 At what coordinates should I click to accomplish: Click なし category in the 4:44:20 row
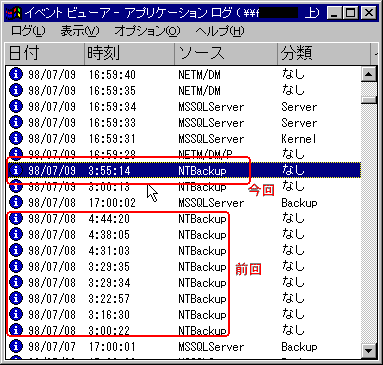(x=293, y=218)
